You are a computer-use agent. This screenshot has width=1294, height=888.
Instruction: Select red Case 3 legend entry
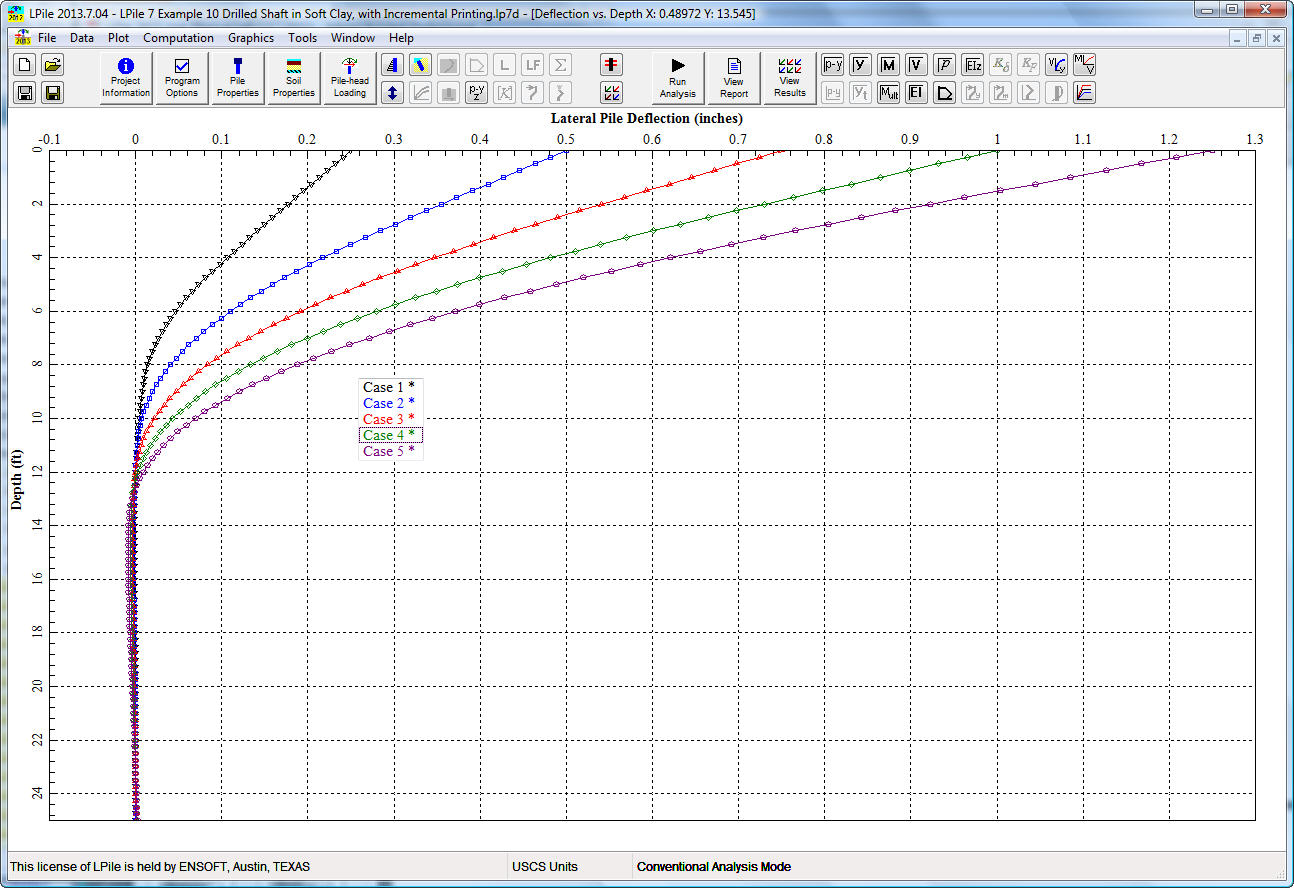(389, 419)
